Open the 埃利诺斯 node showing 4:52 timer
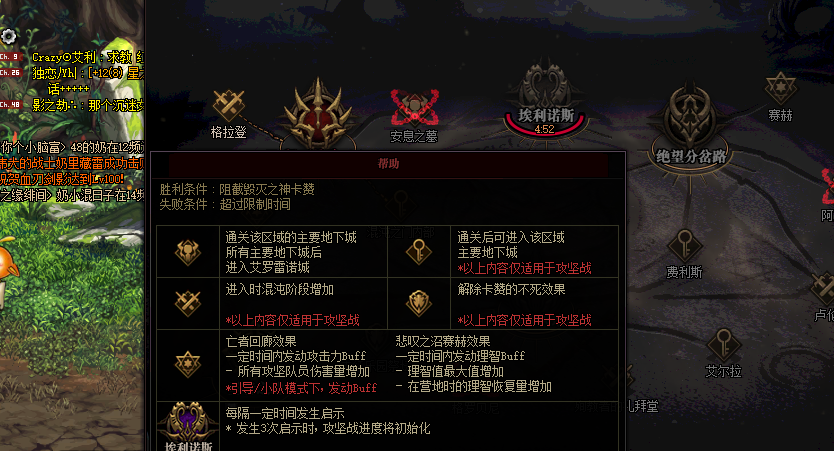This screenshot has width=834, height=451. pyautogui.click(x=544, y=101)
